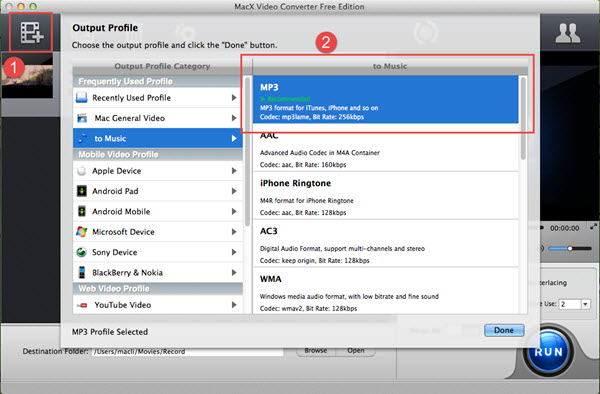The width and height of the screenshot is (600, 394).
Task: Expand BlackBerry & Nokia arrow
Action: point(234,272)
